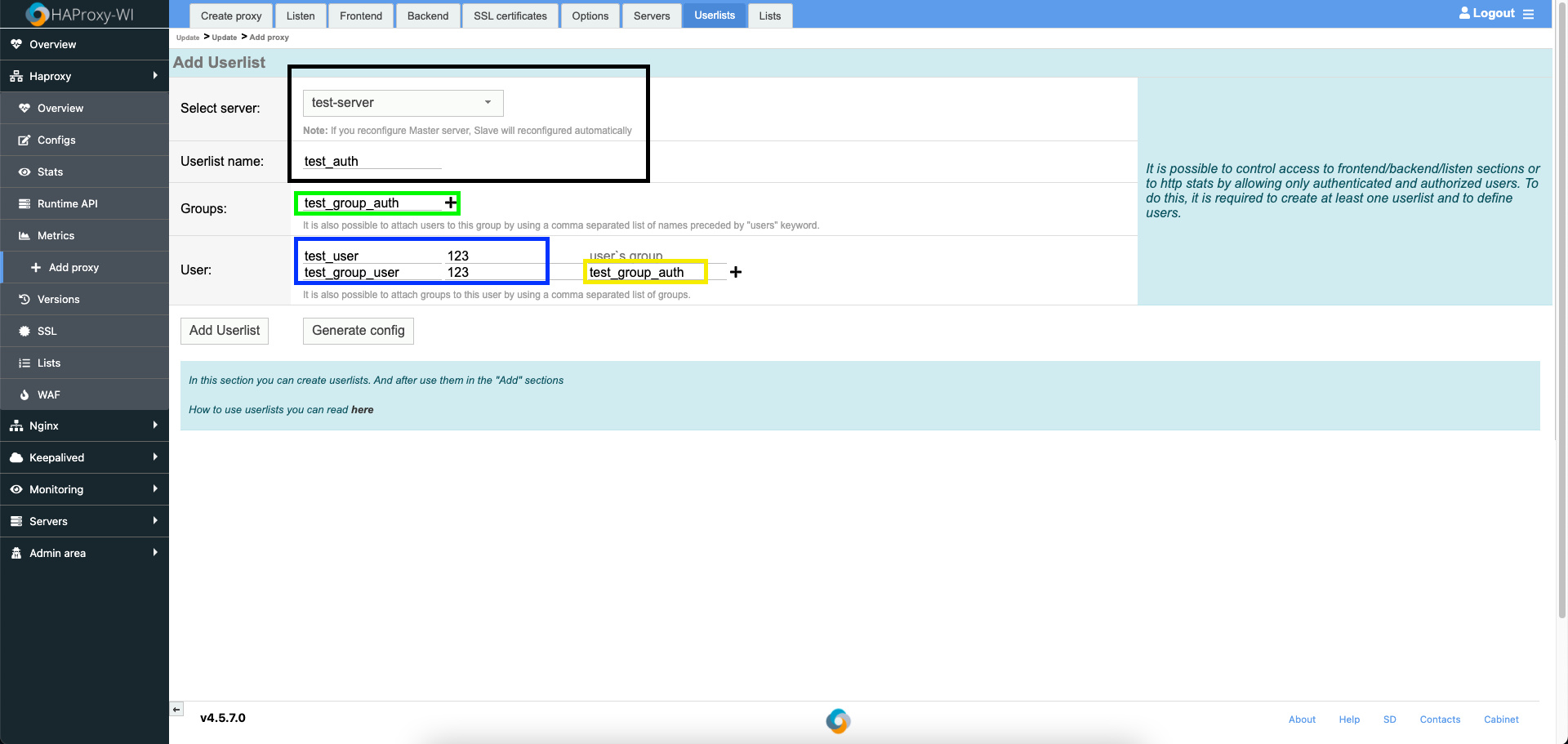This screenshot has height=744, width=1568.
Task: Open the WAF section
Action: 48,394
